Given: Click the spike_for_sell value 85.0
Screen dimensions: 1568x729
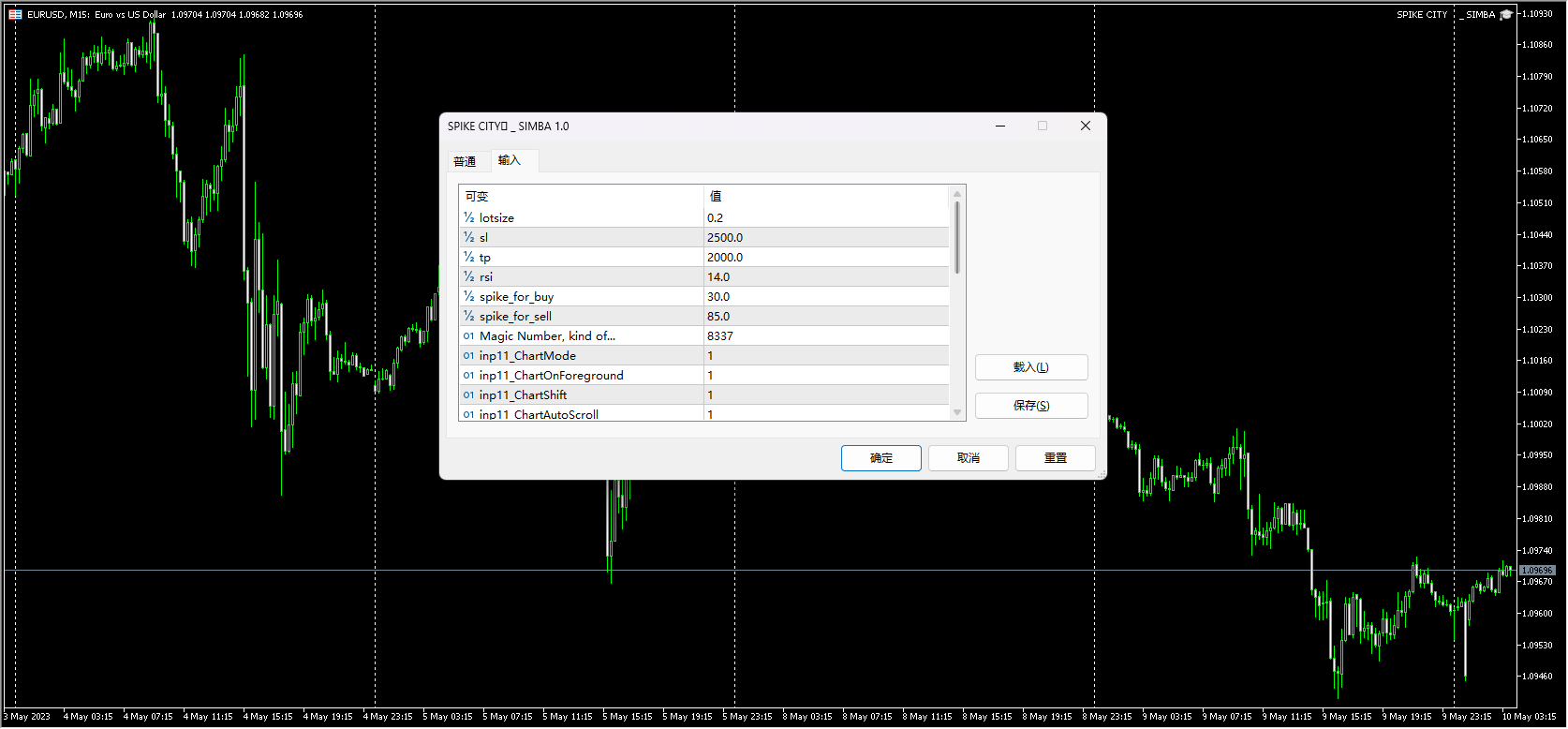Looking at the screenshot, I should point(824,316).
